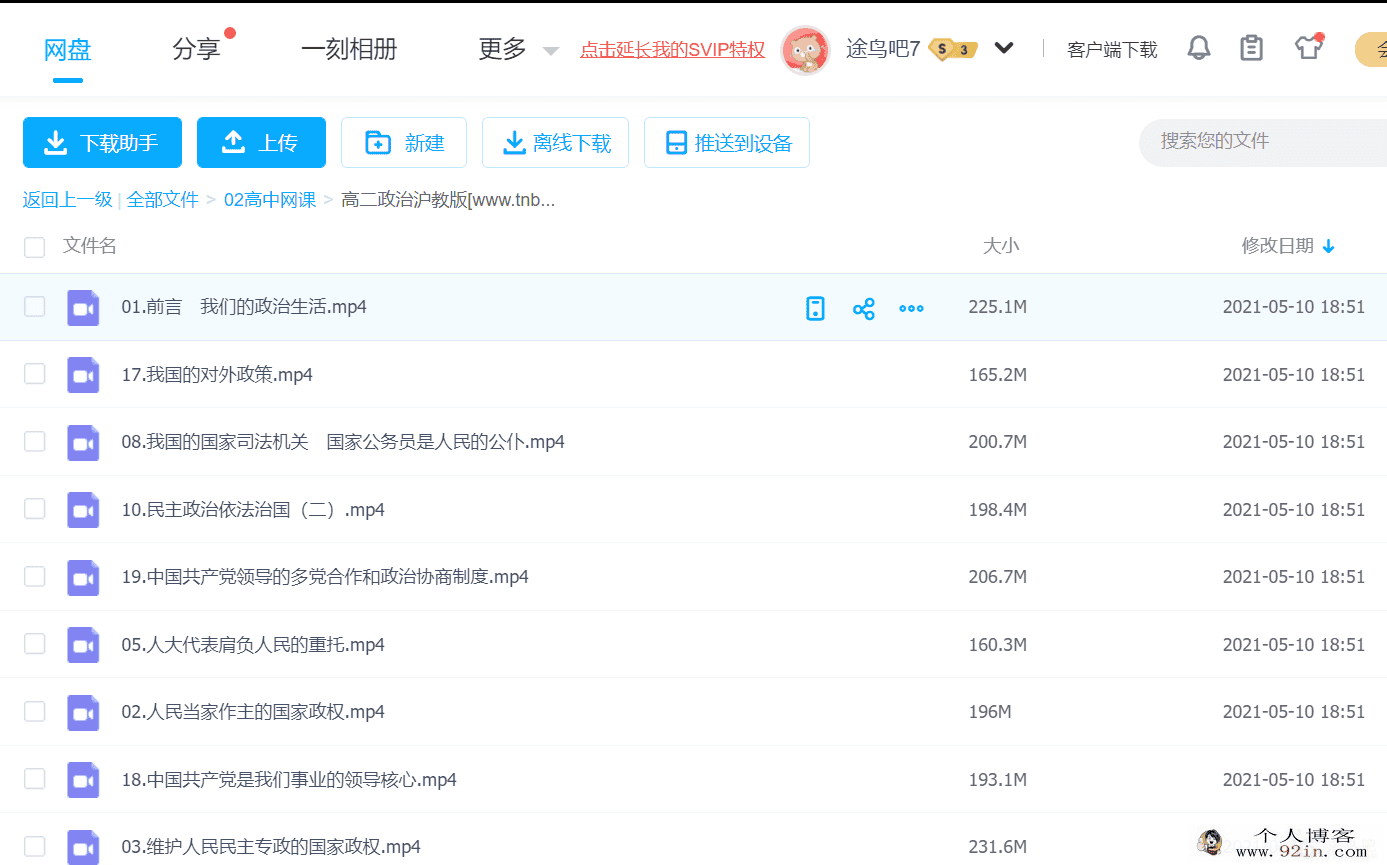This screenshot has width=1387, height=865.
Task: Open file 17.我国的对外政策.mp4
Action: [217, 375]
